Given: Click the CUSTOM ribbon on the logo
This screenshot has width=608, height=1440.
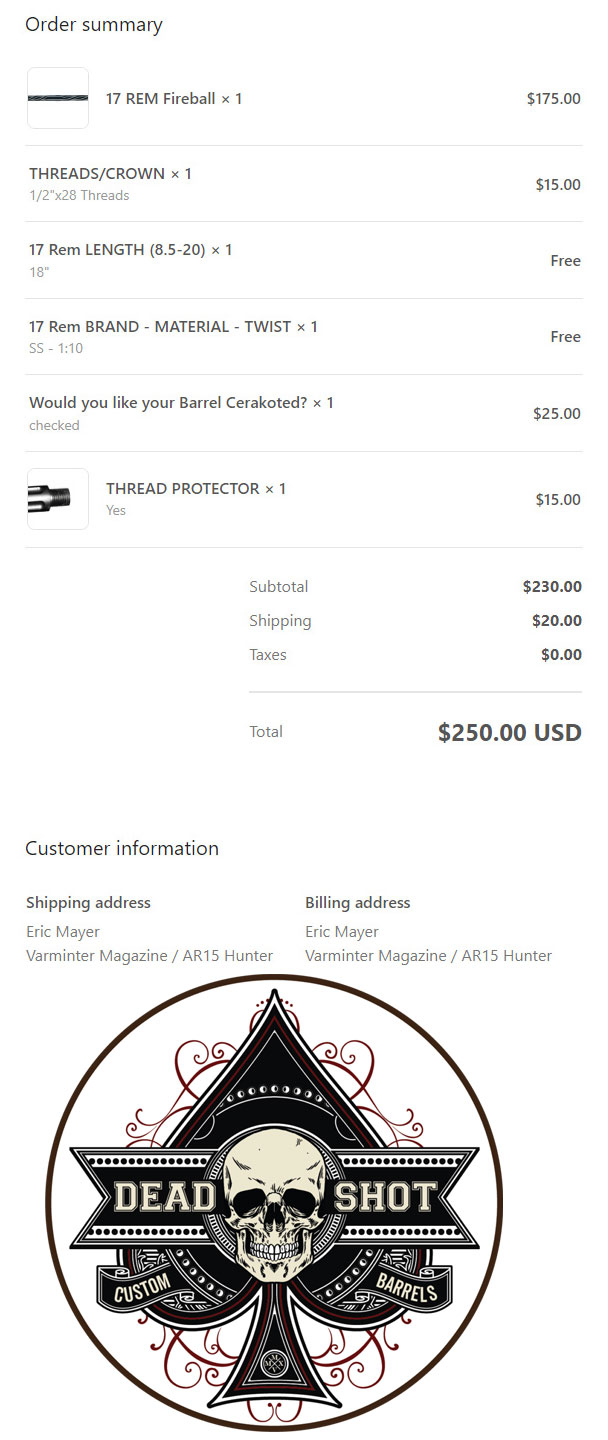Looking at the screenshot, I should tap(143, 1291).
